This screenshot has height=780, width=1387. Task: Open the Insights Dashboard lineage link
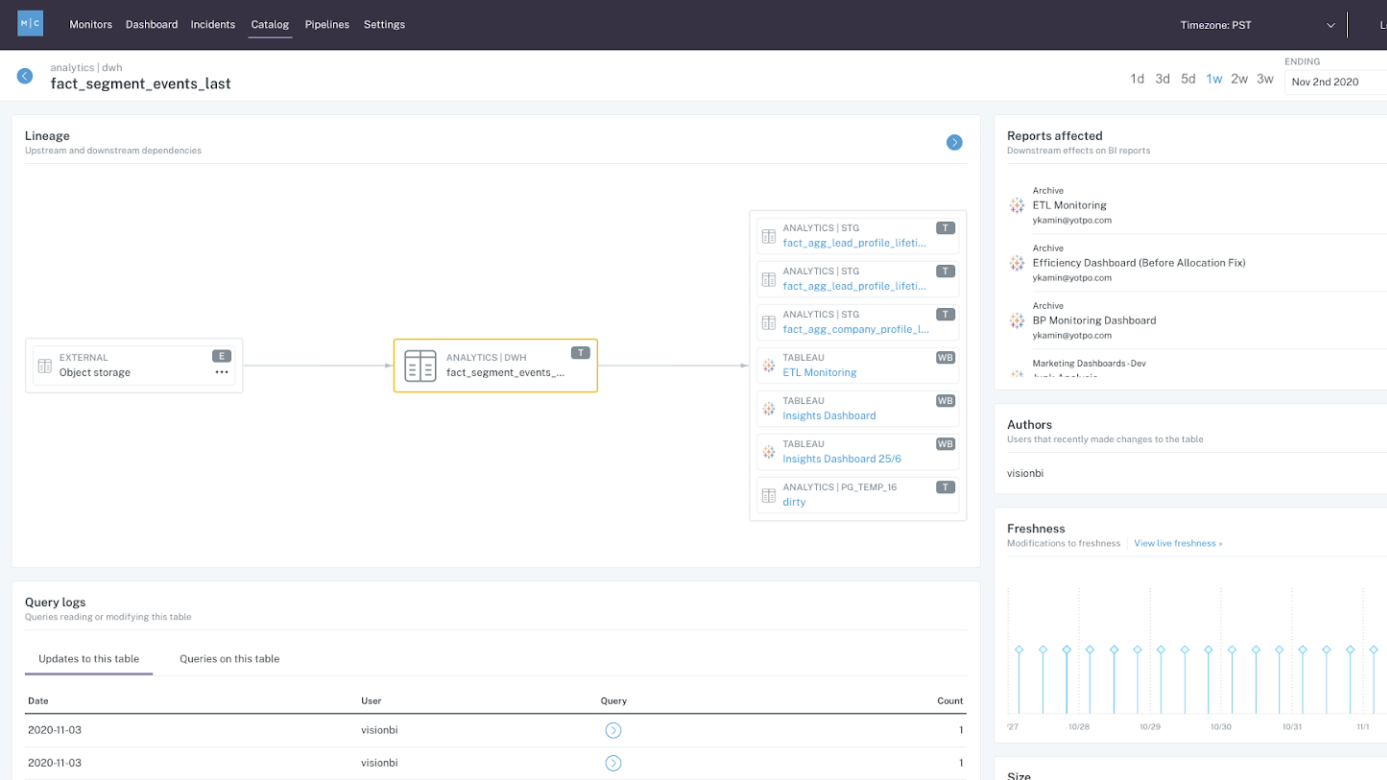tap(829, 416)
